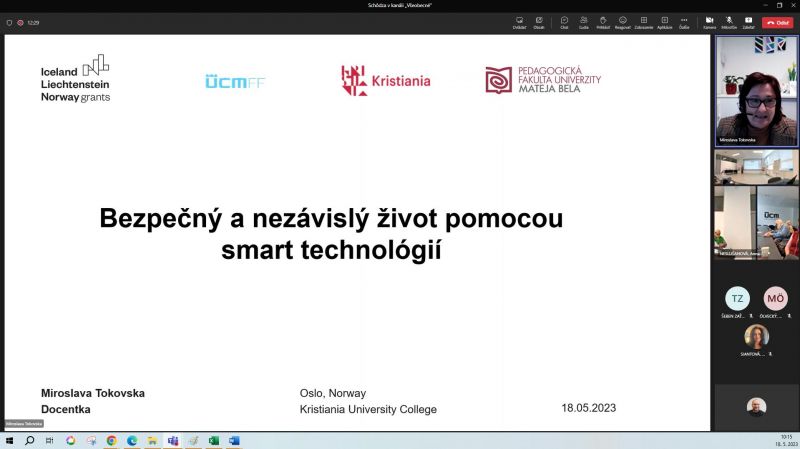This screenshot has height=449, width=800.
Task: Open Google Chrome from the taskbar
Action: 111,440
